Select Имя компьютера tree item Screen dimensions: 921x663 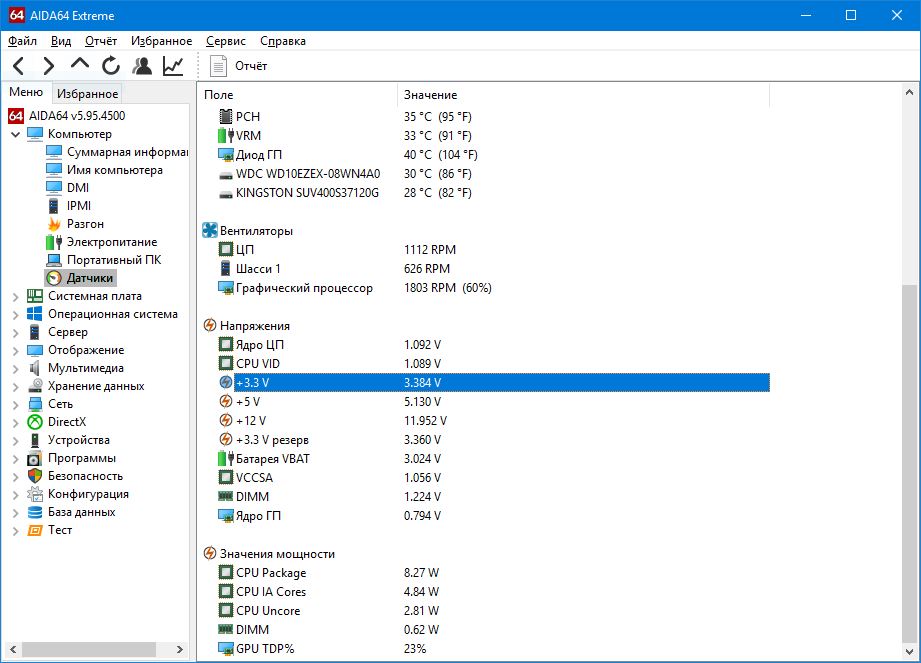pos(115,170)
